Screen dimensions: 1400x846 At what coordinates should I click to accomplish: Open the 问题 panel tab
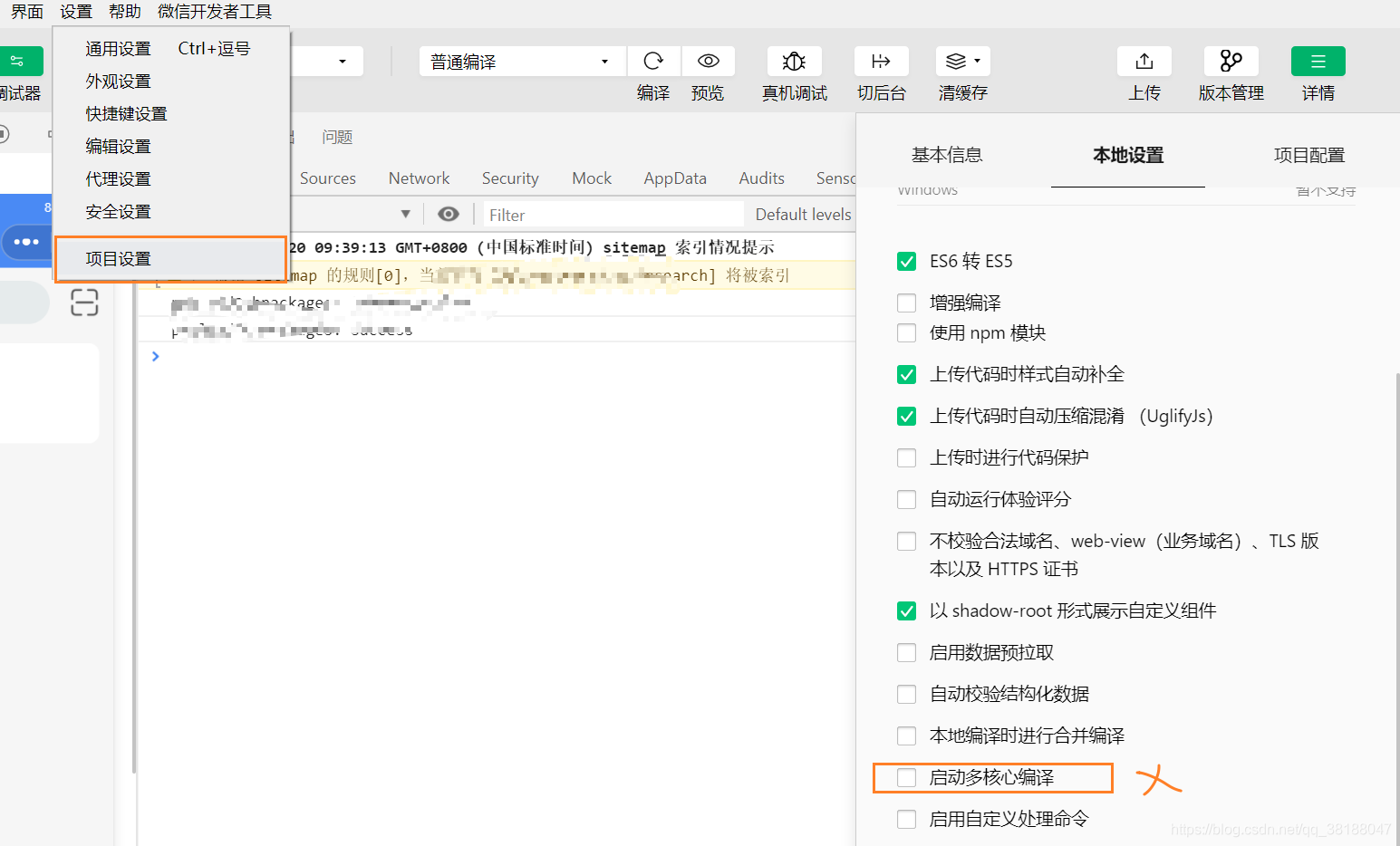(337, 137)
